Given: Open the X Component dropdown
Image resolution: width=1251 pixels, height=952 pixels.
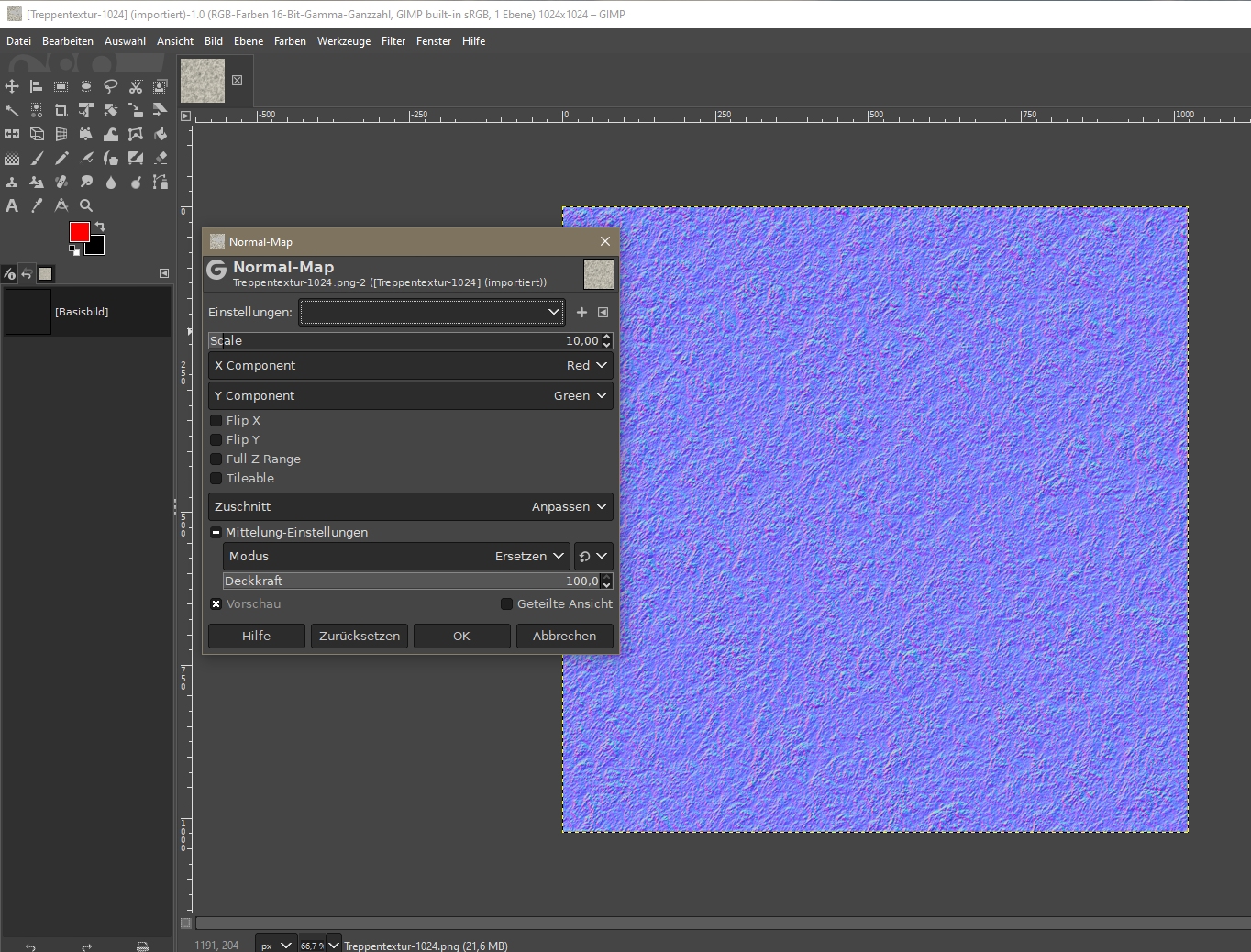Looking at the screenshot, I should click(411, 365).
